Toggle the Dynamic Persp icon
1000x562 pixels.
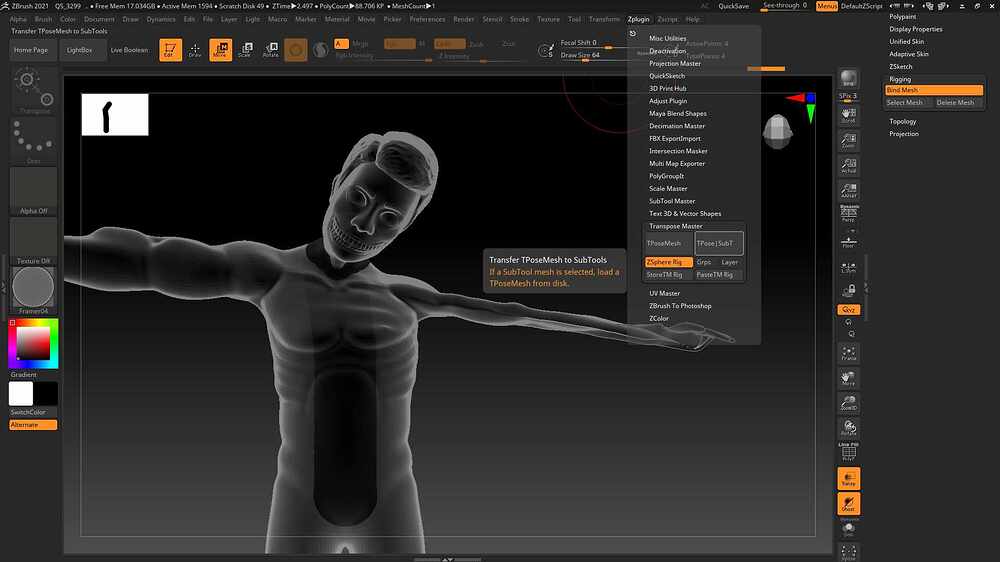849,214
